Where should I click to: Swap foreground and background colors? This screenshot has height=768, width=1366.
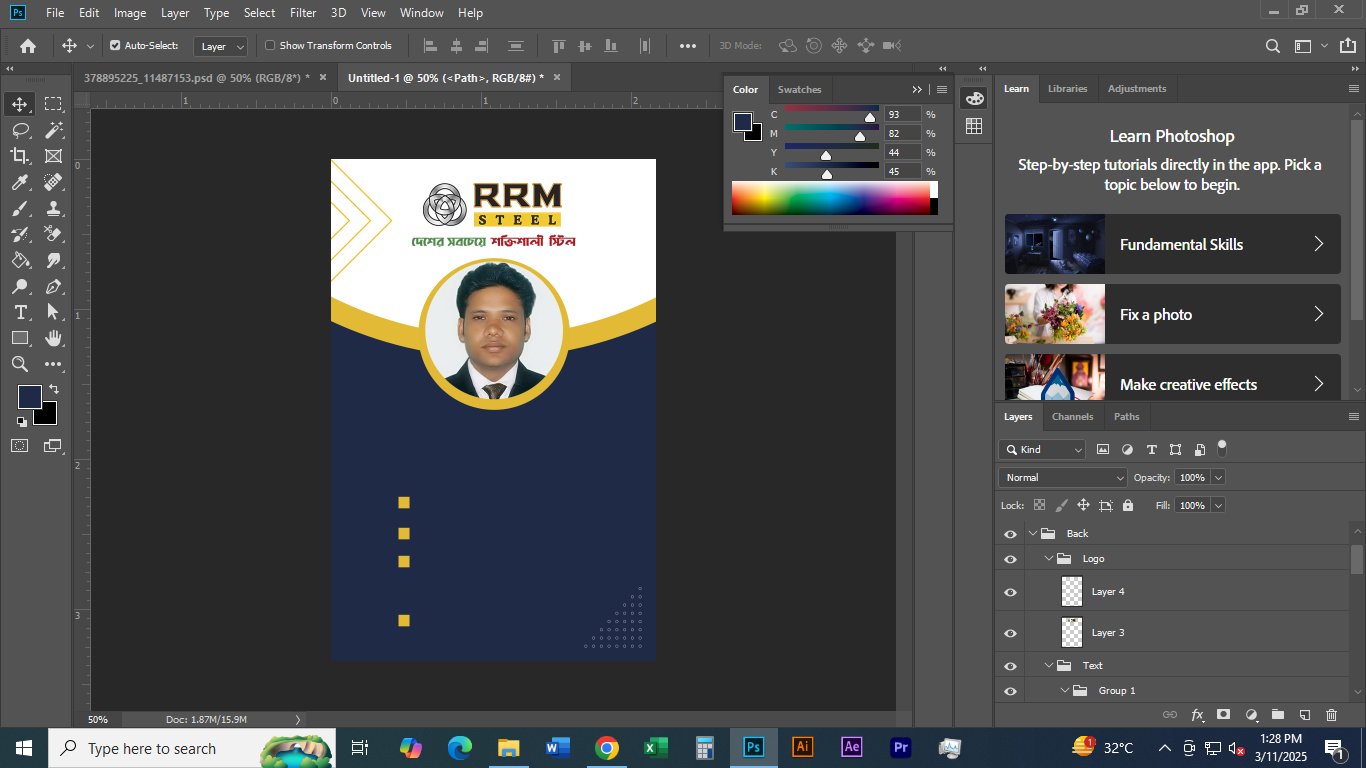point(53,388)
